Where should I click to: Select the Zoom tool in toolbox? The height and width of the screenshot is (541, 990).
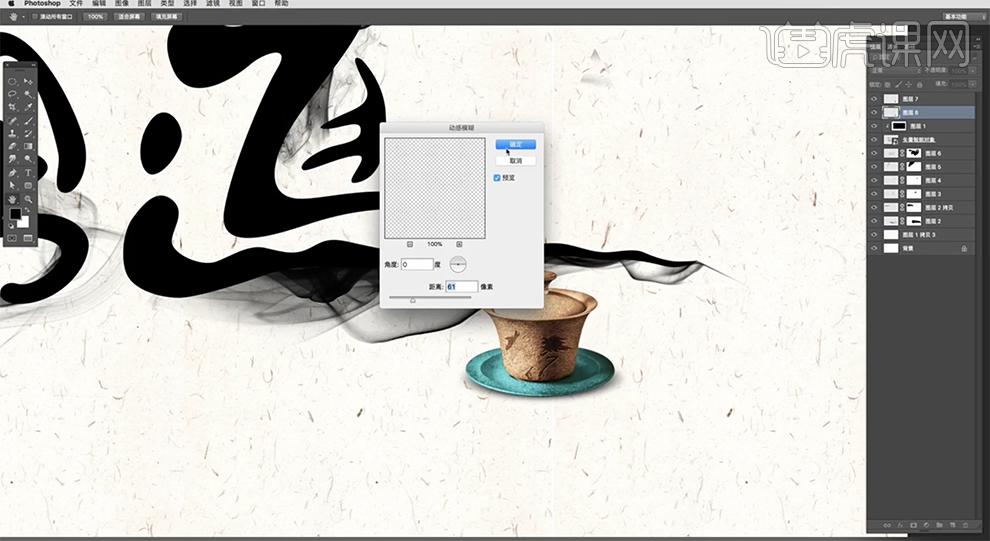28,199
